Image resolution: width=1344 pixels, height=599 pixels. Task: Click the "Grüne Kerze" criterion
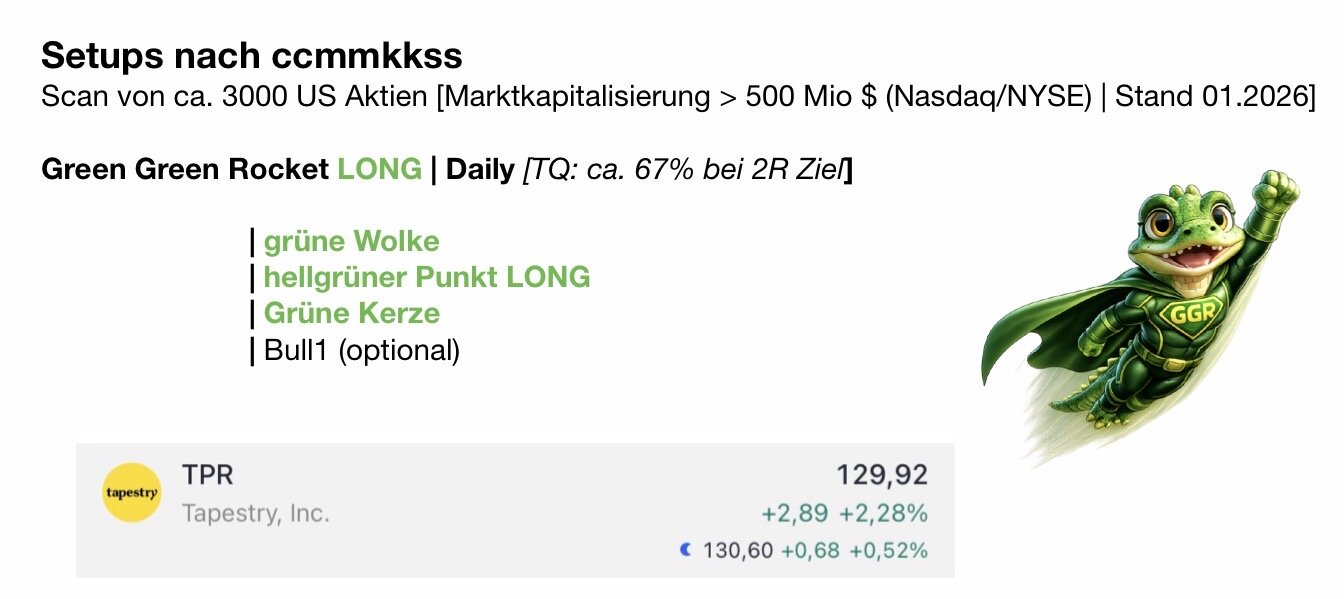pos(351,313)
